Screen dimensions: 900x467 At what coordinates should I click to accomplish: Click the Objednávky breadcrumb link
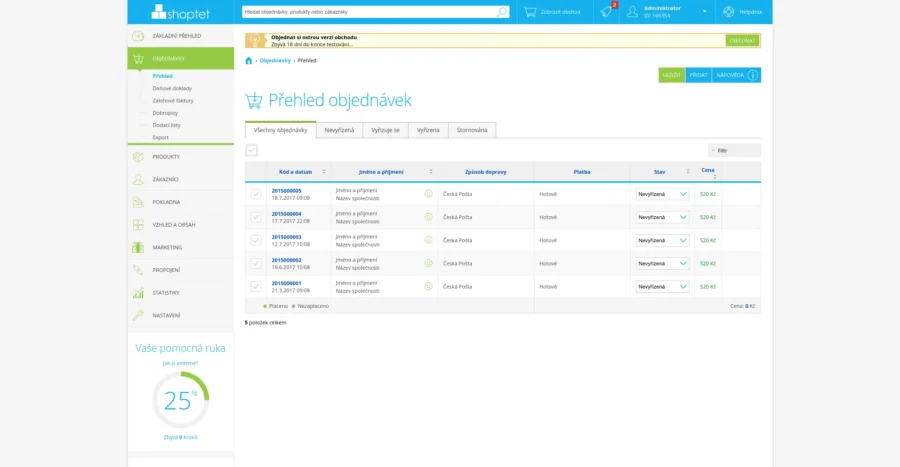click(275, 60)
